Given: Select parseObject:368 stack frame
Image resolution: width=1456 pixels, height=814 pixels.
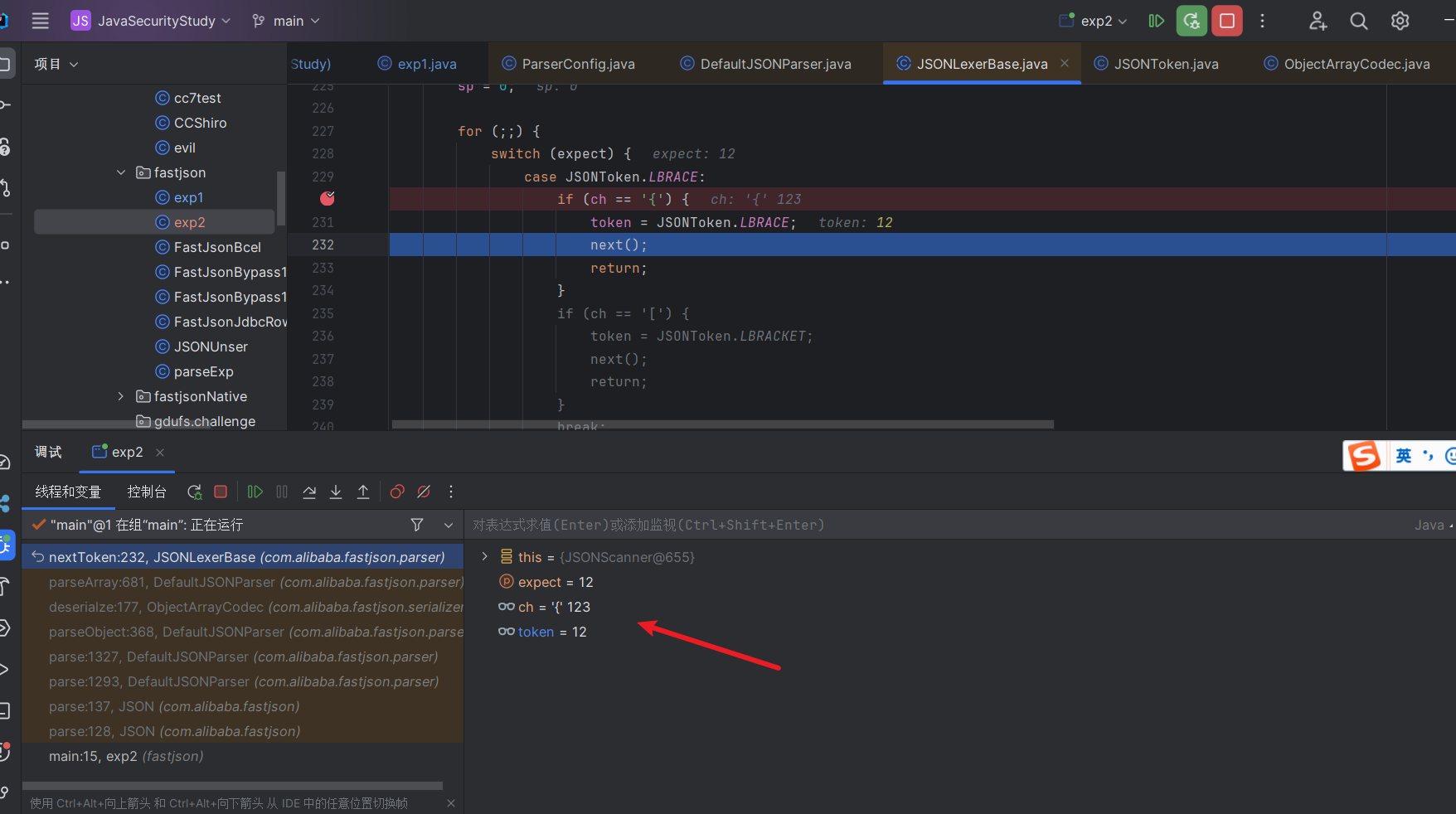Looking at the screenshot, I should point(243,632).
